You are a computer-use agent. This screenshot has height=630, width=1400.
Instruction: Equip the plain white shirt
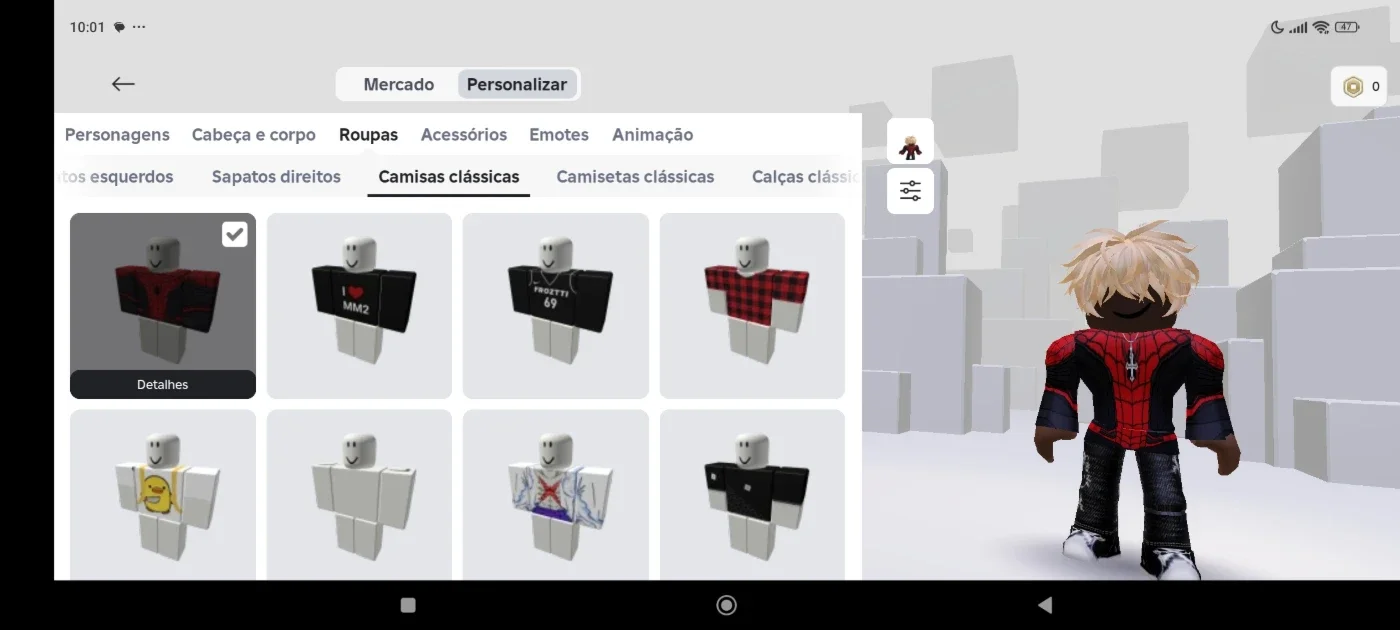(x=359, y=495)
